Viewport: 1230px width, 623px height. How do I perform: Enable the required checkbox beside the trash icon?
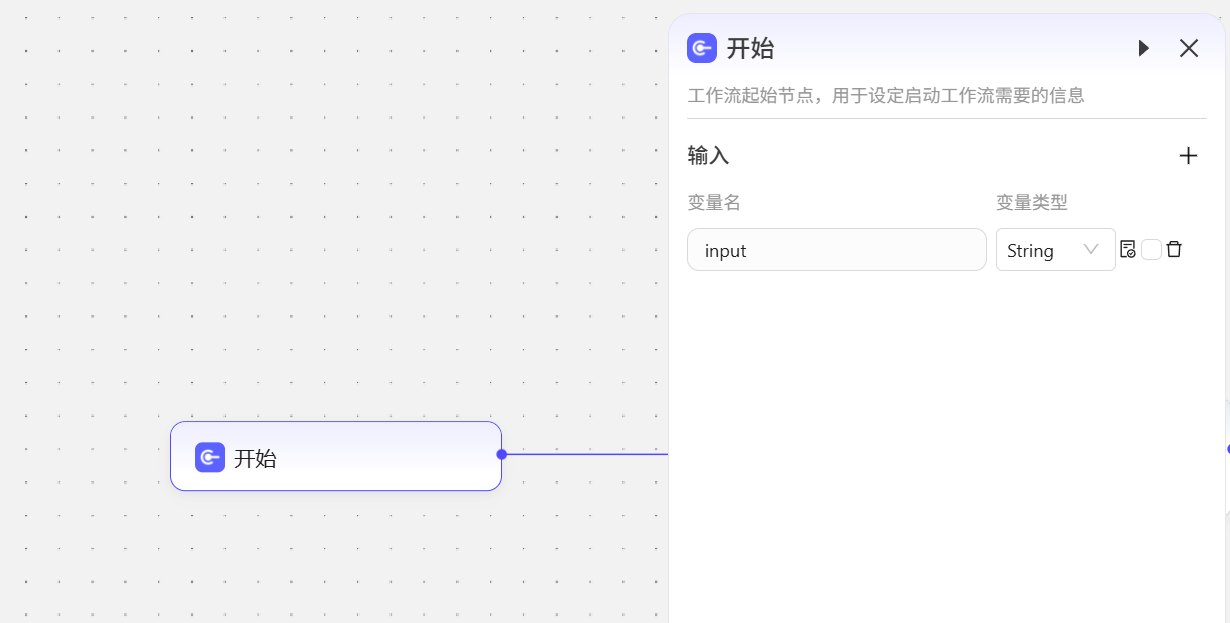coord(1151,249)
